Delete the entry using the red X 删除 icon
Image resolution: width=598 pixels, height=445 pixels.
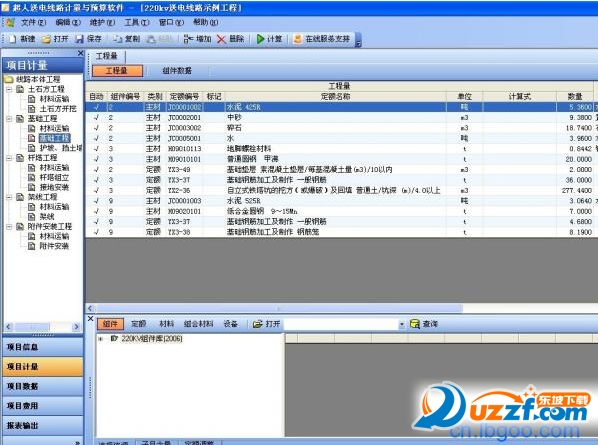(221, 39)
